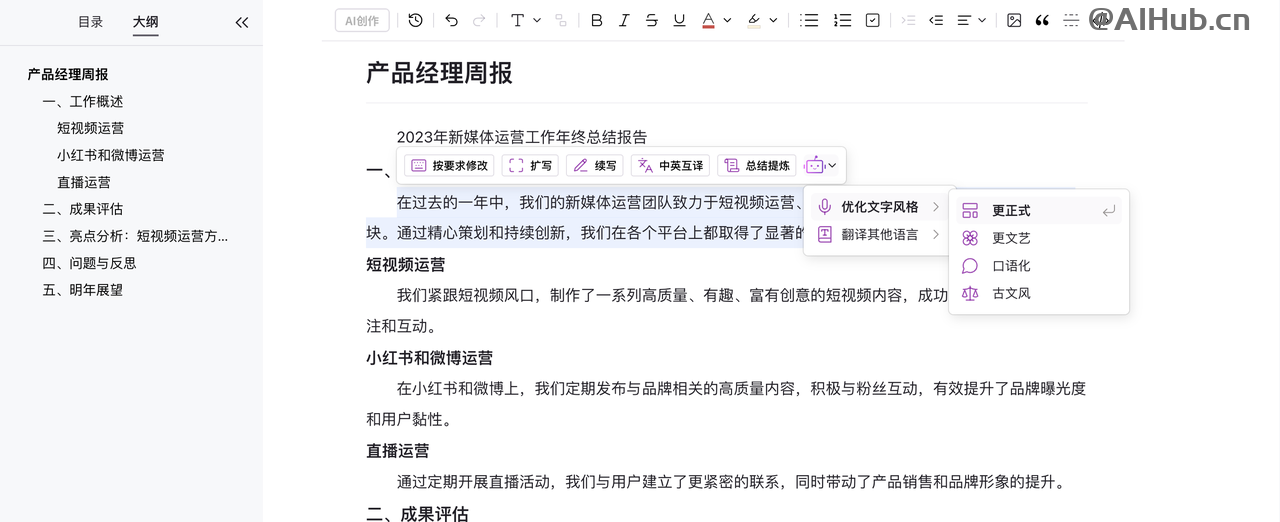The height and width of the screenshot is (522, 1280).
Task: Toggle the checkbox task list
Action: tap(872, 20)
